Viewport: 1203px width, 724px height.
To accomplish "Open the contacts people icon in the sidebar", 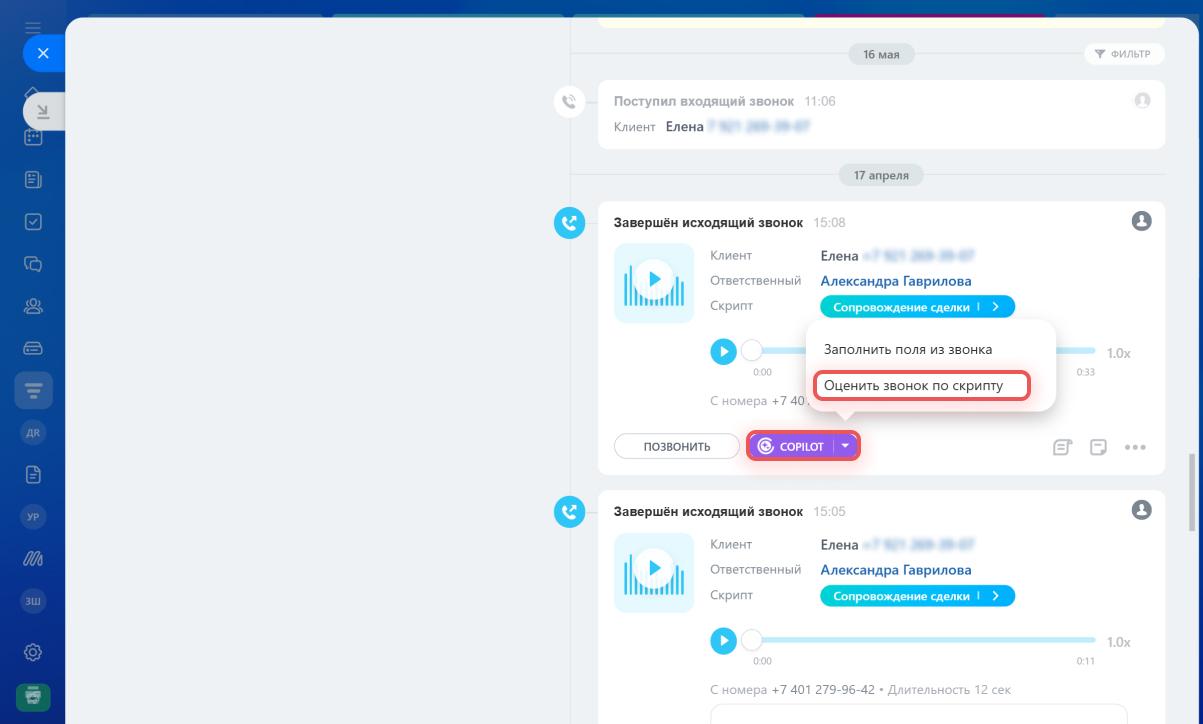I will [33, 306].
